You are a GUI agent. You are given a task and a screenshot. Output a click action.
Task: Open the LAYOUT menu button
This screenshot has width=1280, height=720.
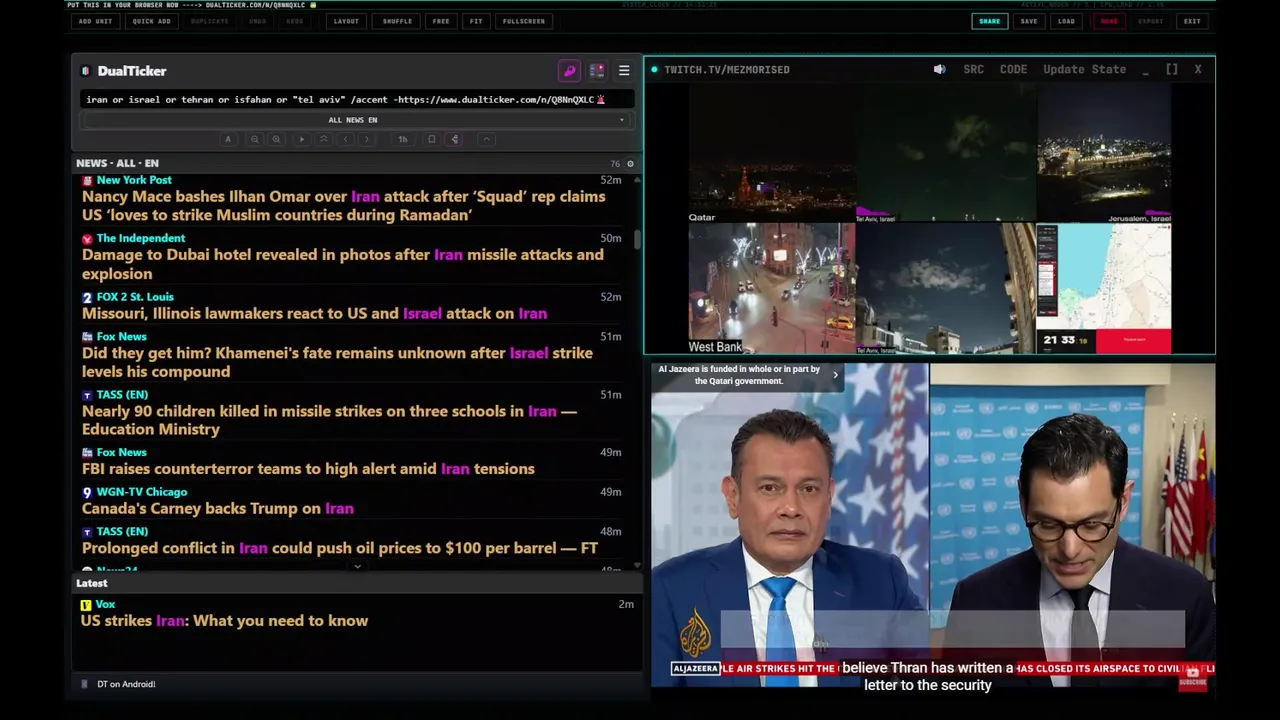(x=346, y=21)
